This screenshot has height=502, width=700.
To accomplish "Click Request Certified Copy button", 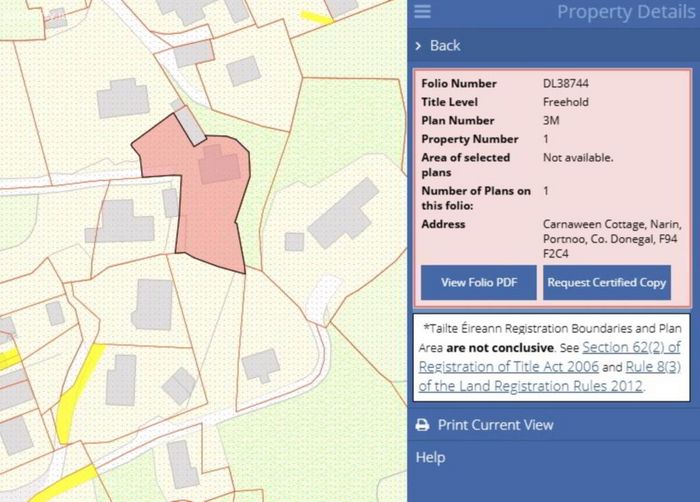I will click(607, 283).
